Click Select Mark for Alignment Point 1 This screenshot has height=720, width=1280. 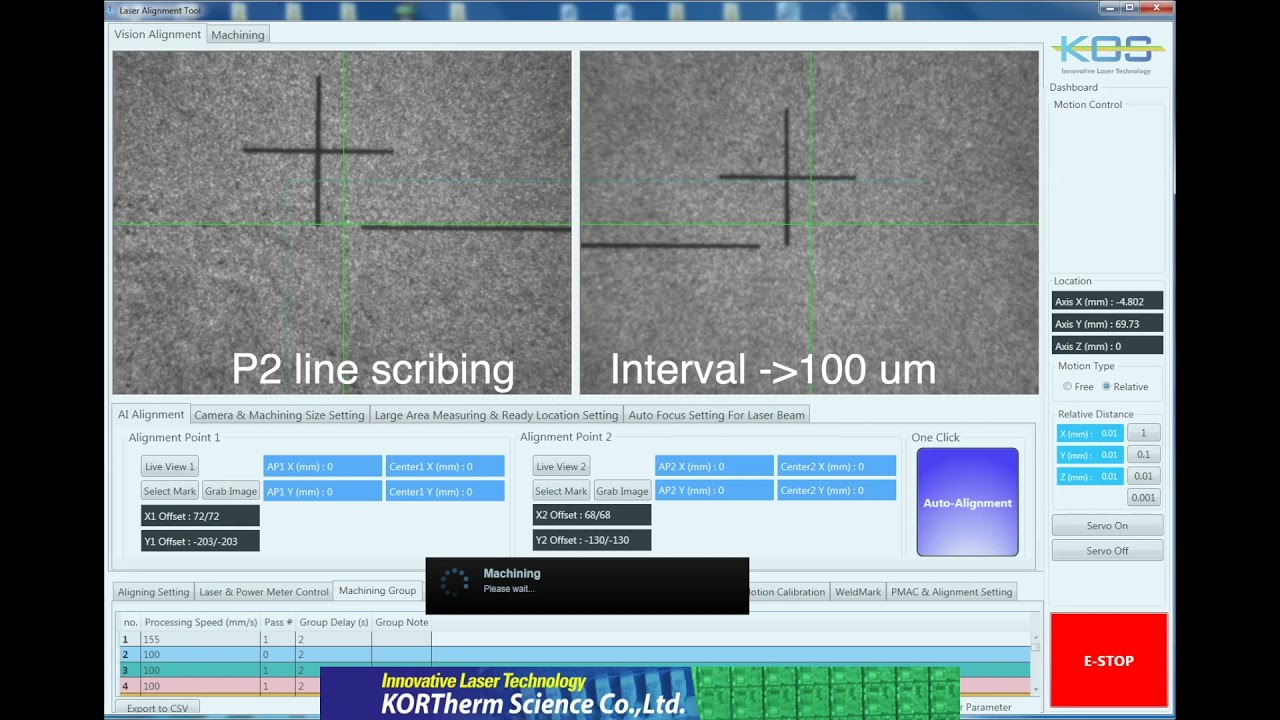(x=169, y=491)
